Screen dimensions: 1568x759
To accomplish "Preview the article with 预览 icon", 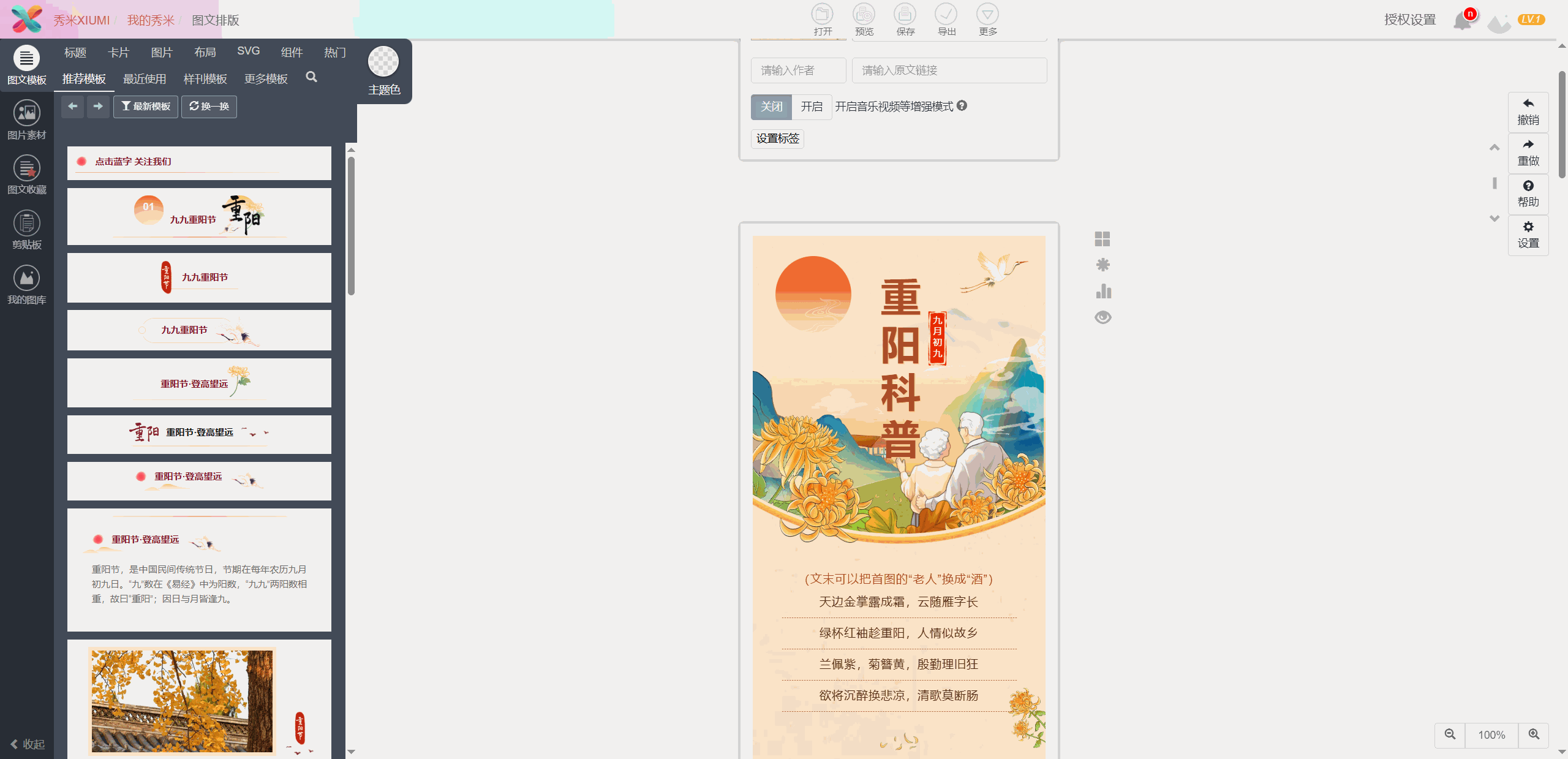I will [864, 20].
